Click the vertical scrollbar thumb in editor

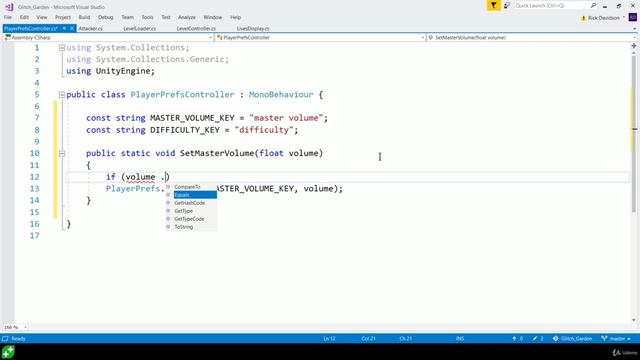pos(634,133)
